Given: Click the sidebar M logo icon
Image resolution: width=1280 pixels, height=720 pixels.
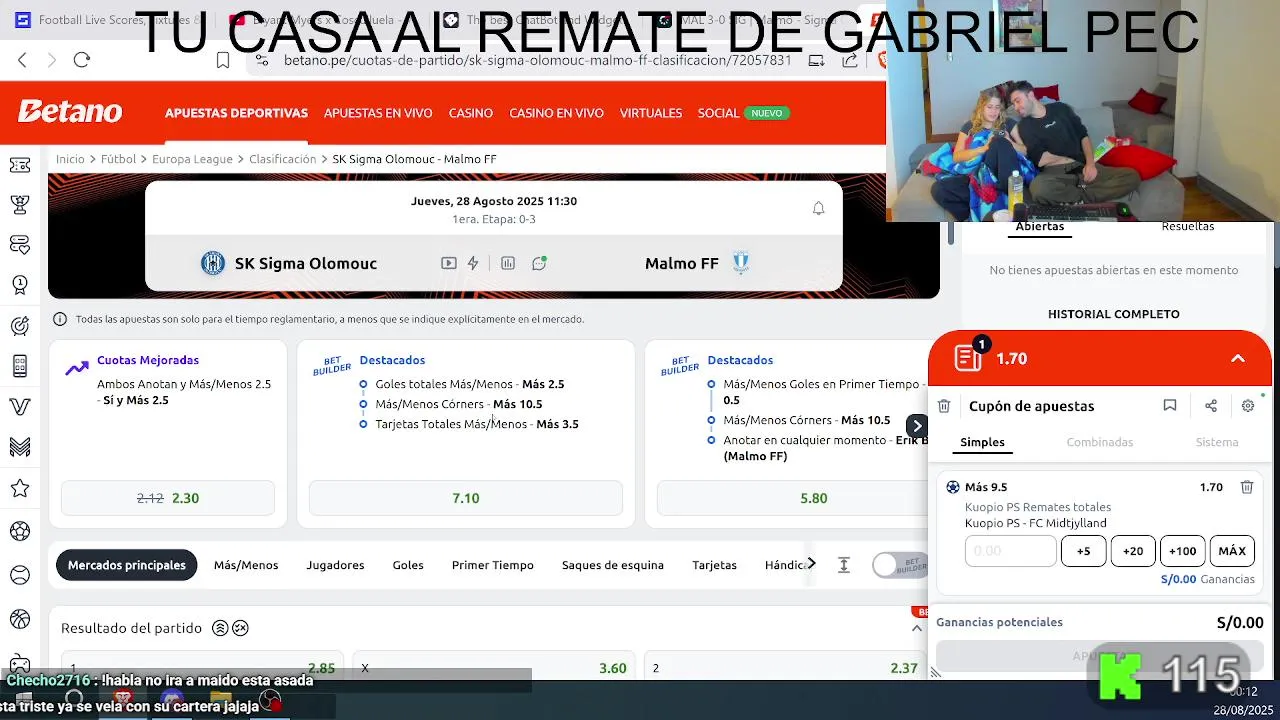Looking at the screenshot, I should pyautogui.click(x=19, y=448).
